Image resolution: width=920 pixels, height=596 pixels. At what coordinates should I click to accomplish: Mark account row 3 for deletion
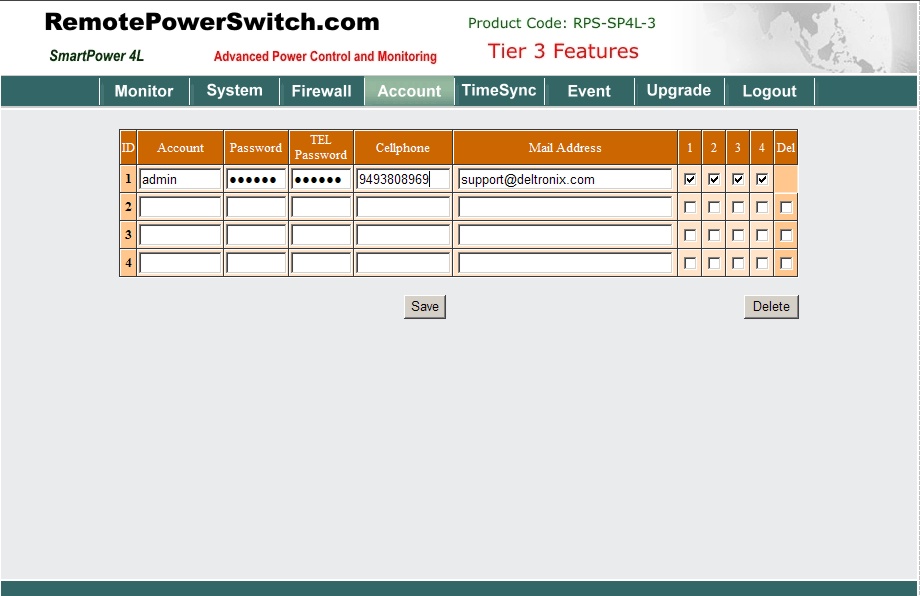[x=786, y=235]
